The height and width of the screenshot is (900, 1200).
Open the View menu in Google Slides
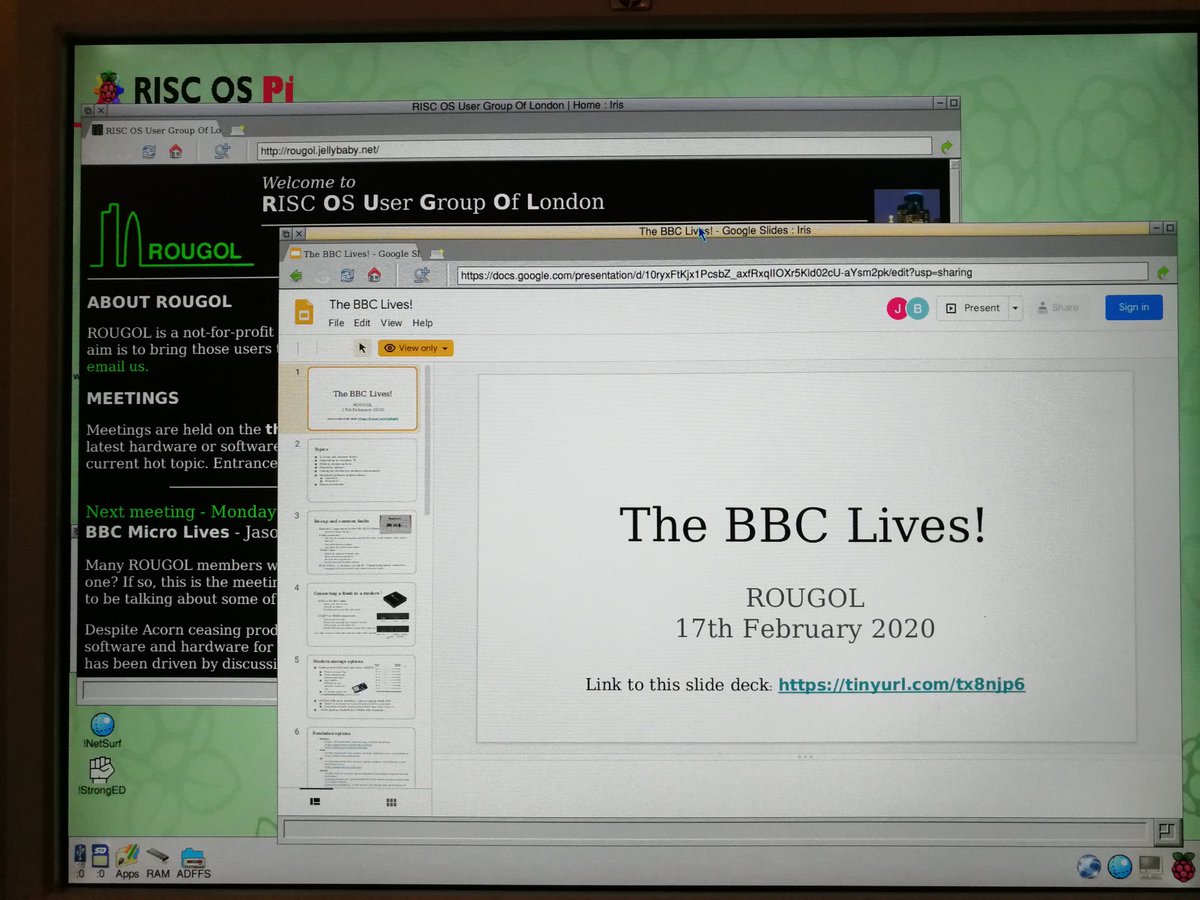(x=391, y=323)
